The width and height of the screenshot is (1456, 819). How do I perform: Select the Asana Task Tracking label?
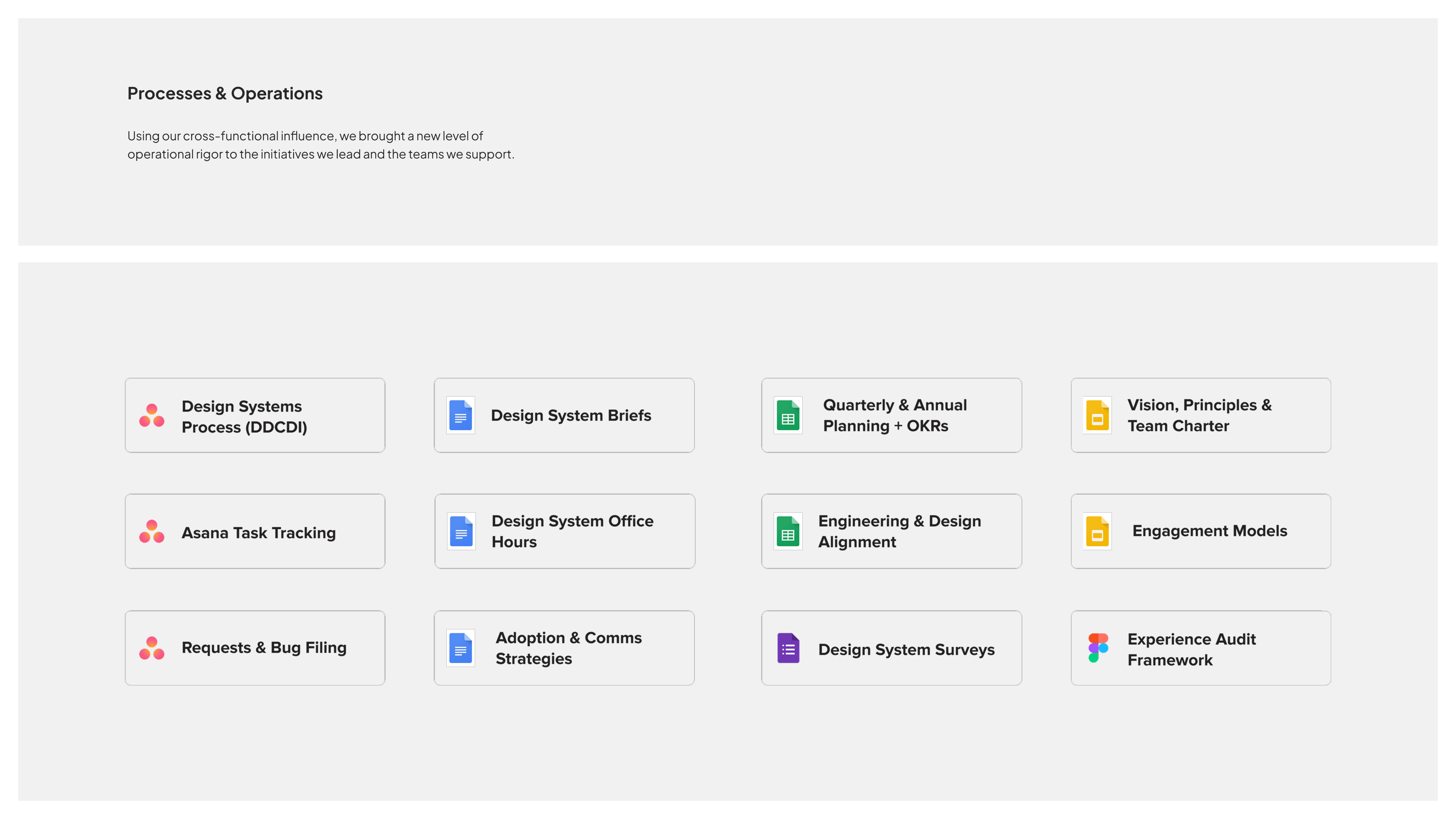coord(258,533)
